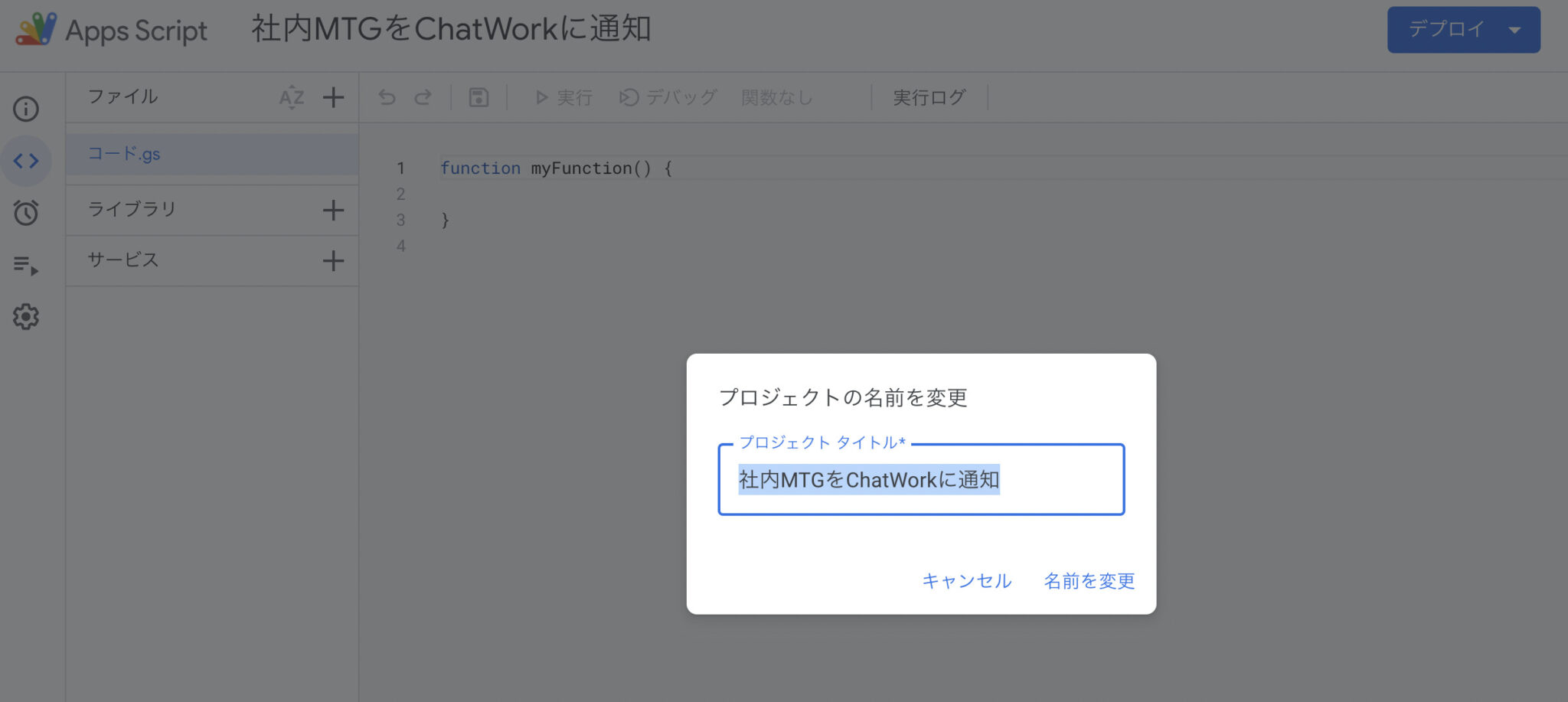Dismiss the dialog with キャンセル
Image resolution: width=1568 pixels, height=702 pixels.
(x=966, y=581)
